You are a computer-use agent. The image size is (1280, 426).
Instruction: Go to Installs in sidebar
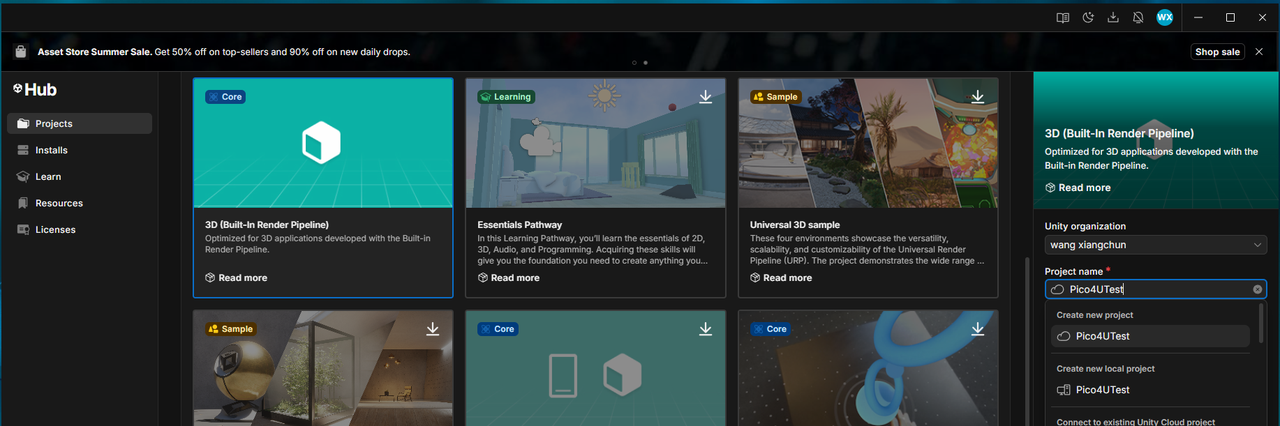79,150
